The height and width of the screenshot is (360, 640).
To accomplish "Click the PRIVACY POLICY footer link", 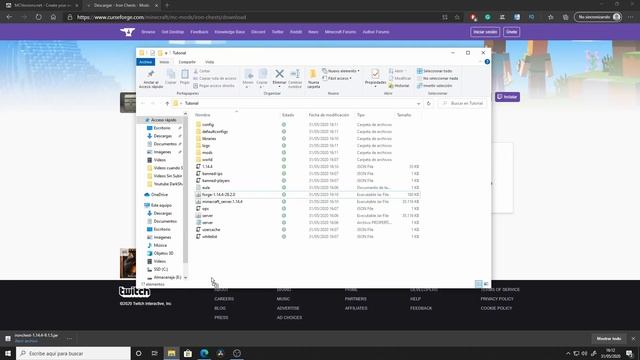I will coord(497,299).
